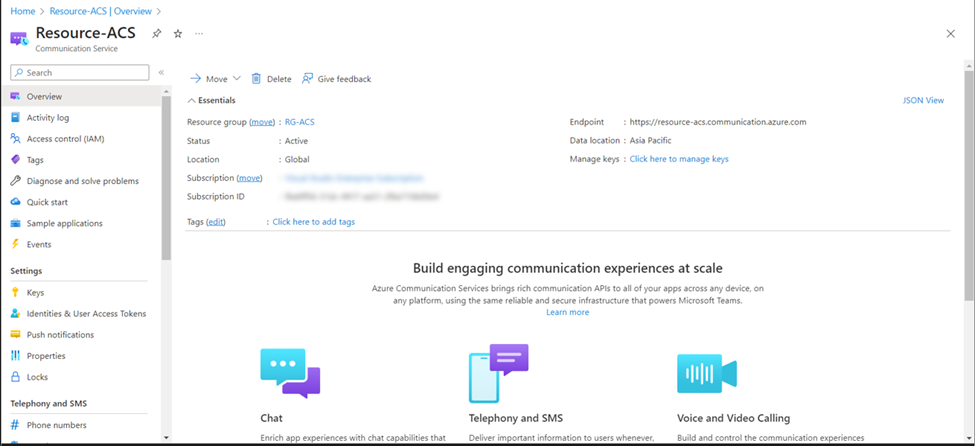The image size is (975, 446).
Task: Click the Push notifications icon
Action: click(x=16, y=335)
